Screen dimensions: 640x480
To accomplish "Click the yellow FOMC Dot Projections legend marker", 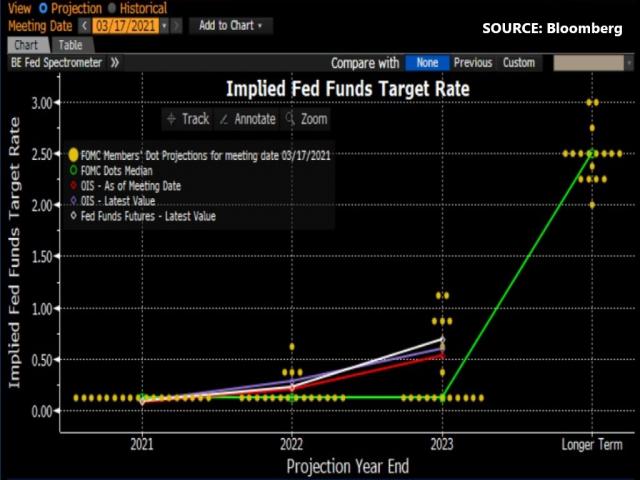I will point(73,155).
